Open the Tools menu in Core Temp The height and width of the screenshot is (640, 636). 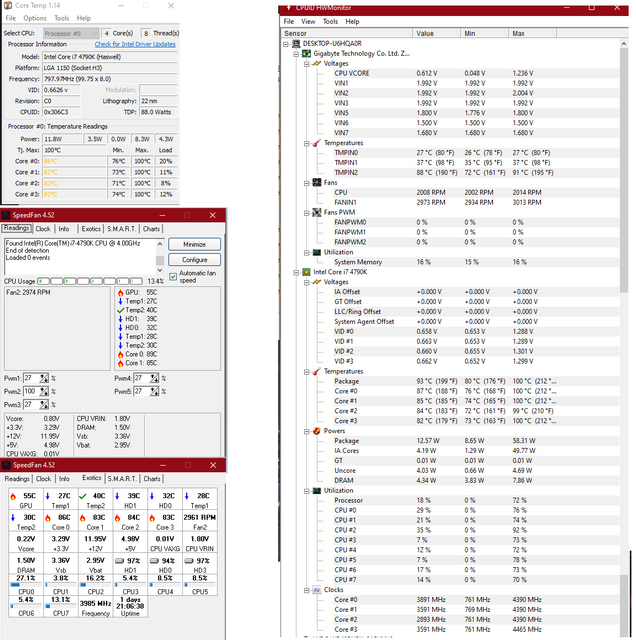62,18
